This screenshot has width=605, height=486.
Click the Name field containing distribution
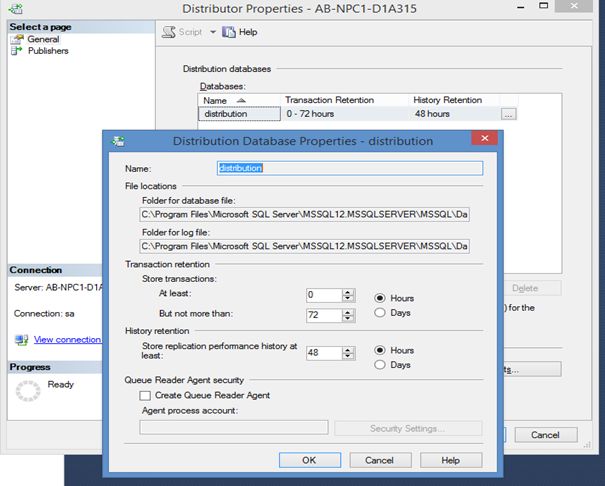pos(350,168)
